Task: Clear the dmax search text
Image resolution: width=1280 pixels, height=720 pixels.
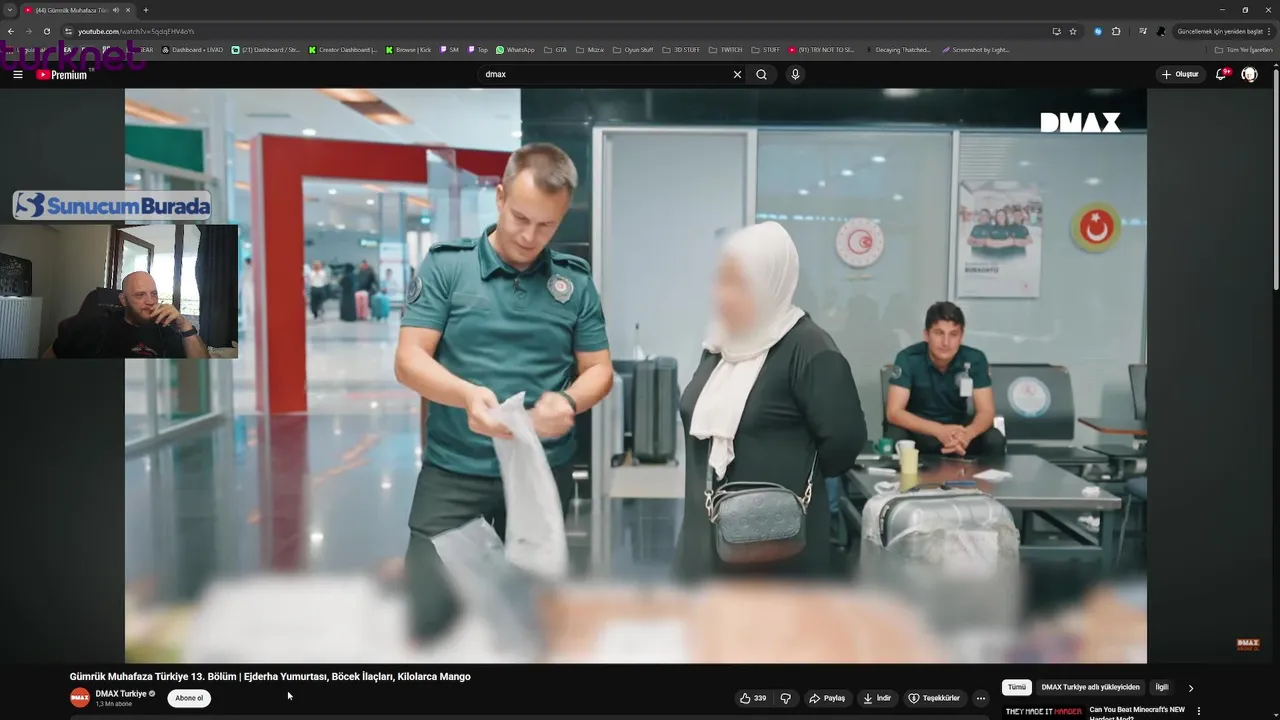Action: [x=737, y=74]
